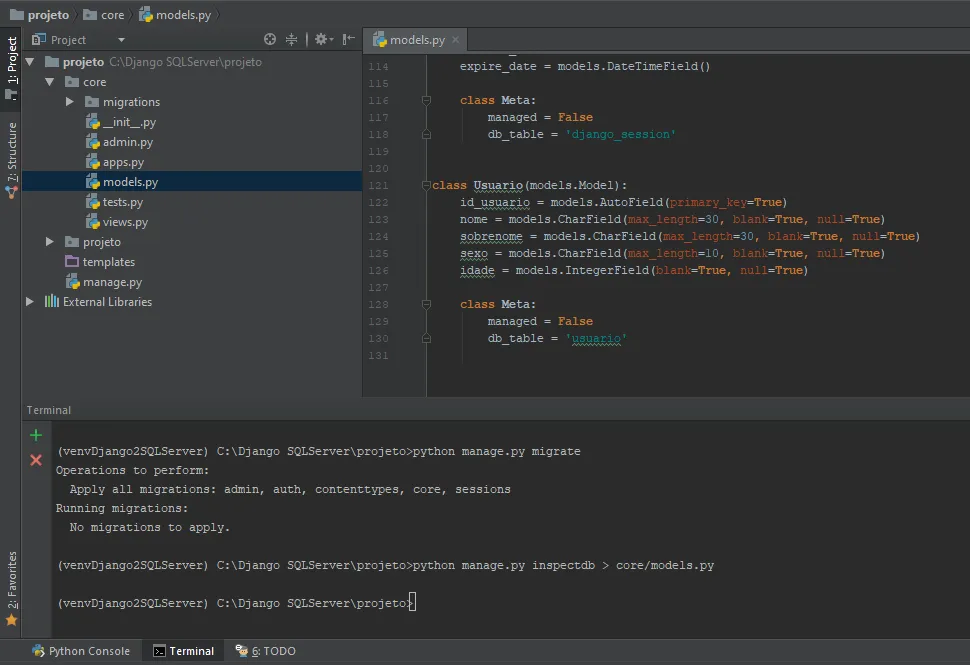Click the 'No migrations to apply.' output
Screen dimensions: 970x665
(150, 527)
